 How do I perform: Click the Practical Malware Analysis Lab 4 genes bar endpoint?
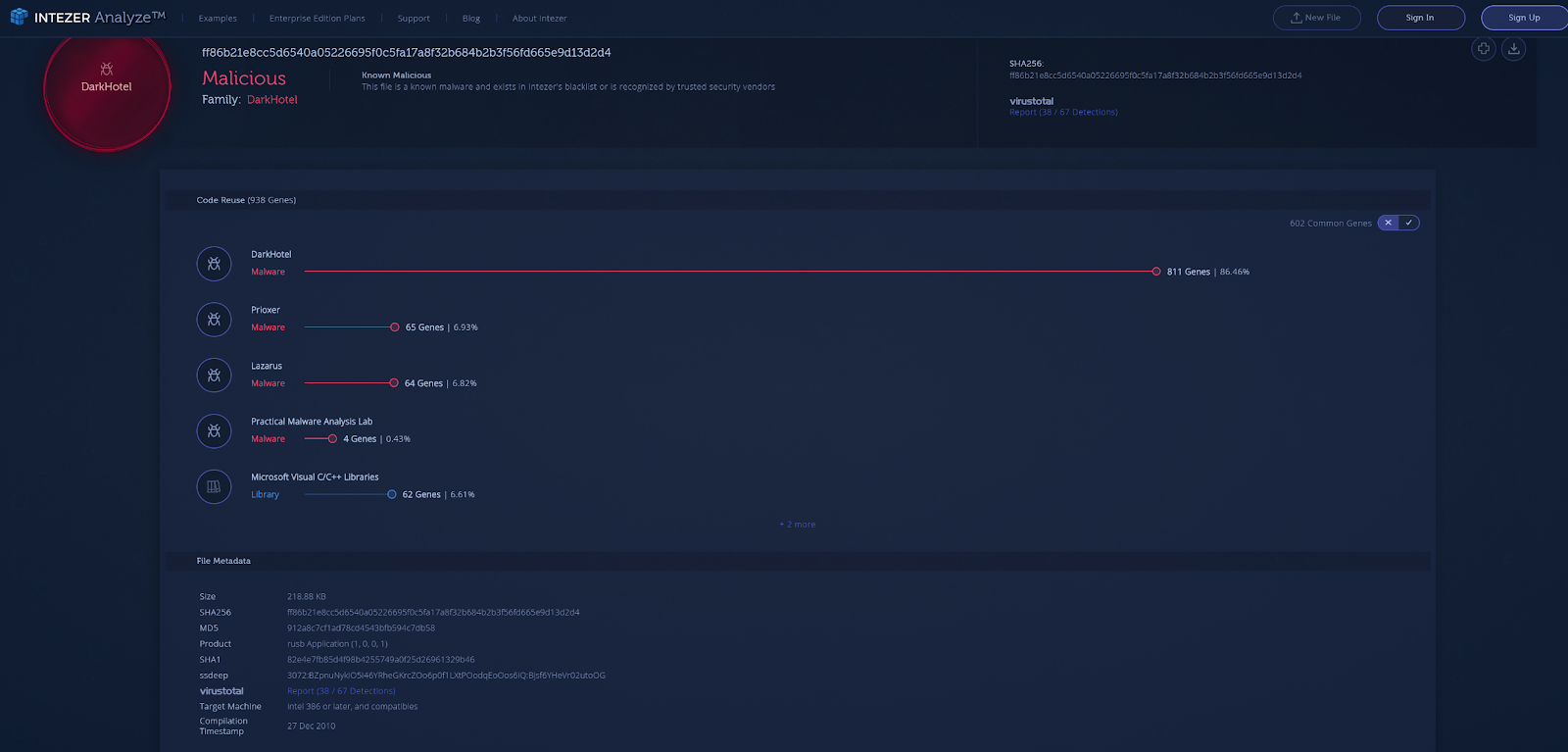tap(332, 439)
